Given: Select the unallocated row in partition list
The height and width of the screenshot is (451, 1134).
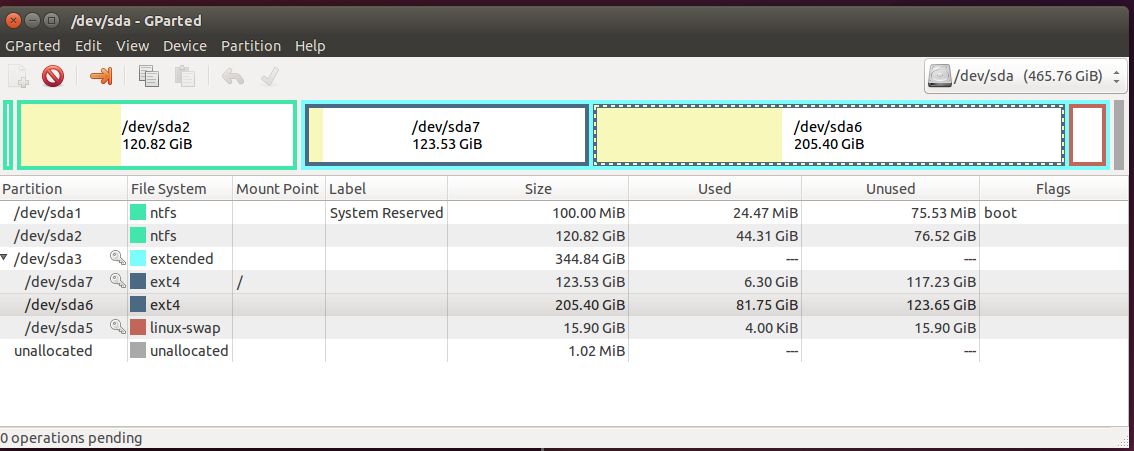Looking at the screenshot, I should tap(53, 351).
